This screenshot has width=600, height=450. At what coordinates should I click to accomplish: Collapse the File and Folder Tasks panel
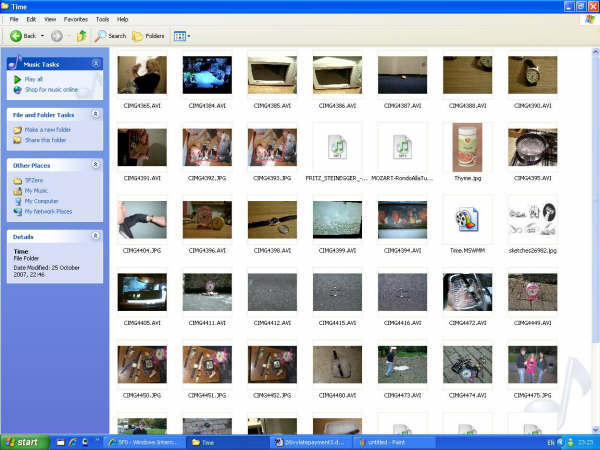[x=95, y=115]
